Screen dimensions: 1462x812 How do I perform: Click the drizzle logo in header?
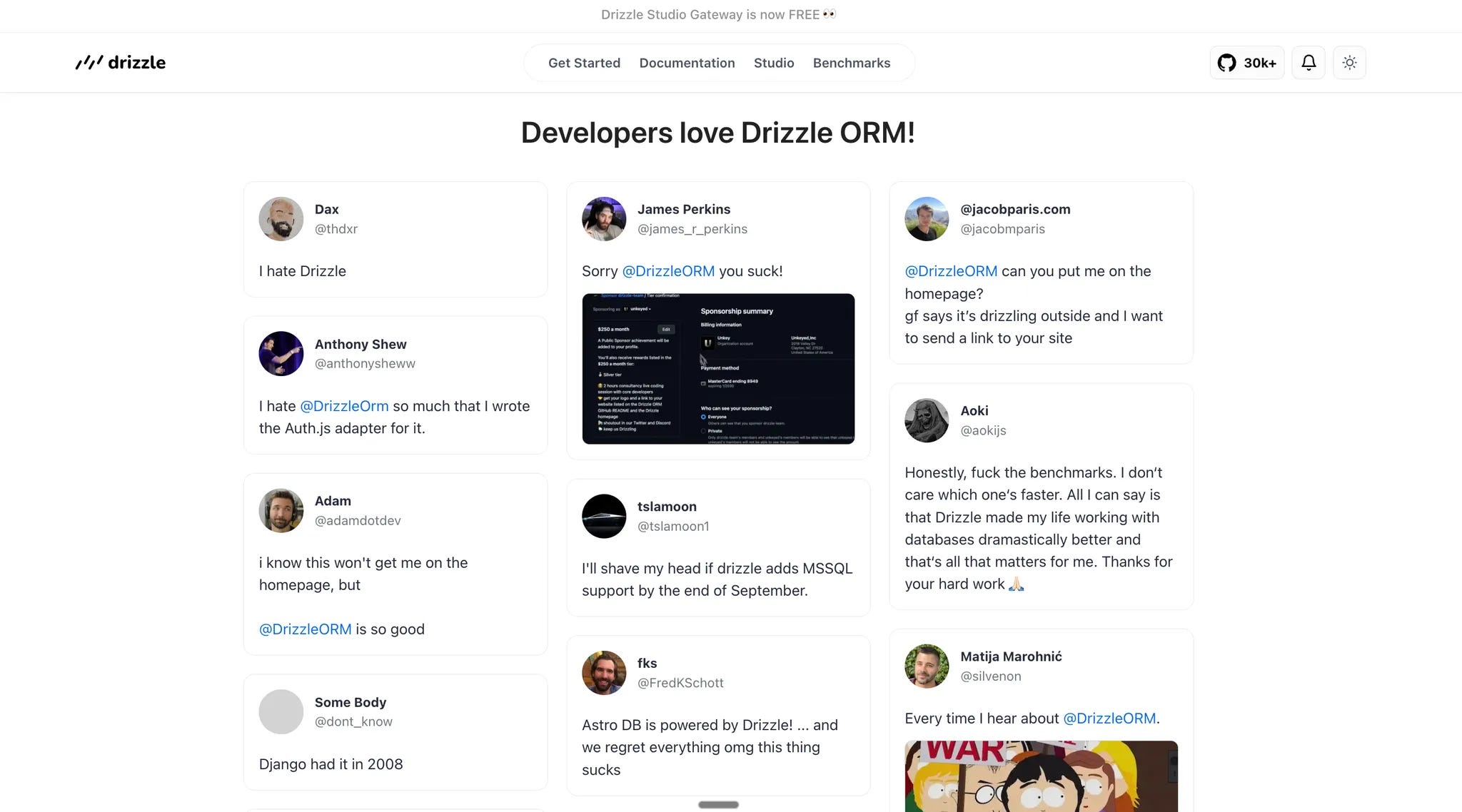pyautogui.click(x=121, y=63)
